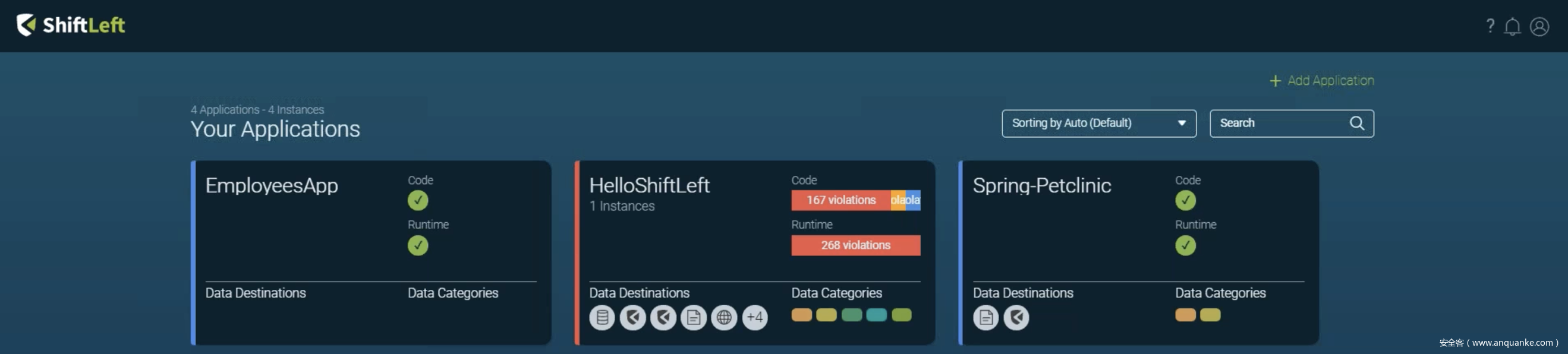Expand the +4 more destinations badge
1568x354 pixels.
click(755, 317)
